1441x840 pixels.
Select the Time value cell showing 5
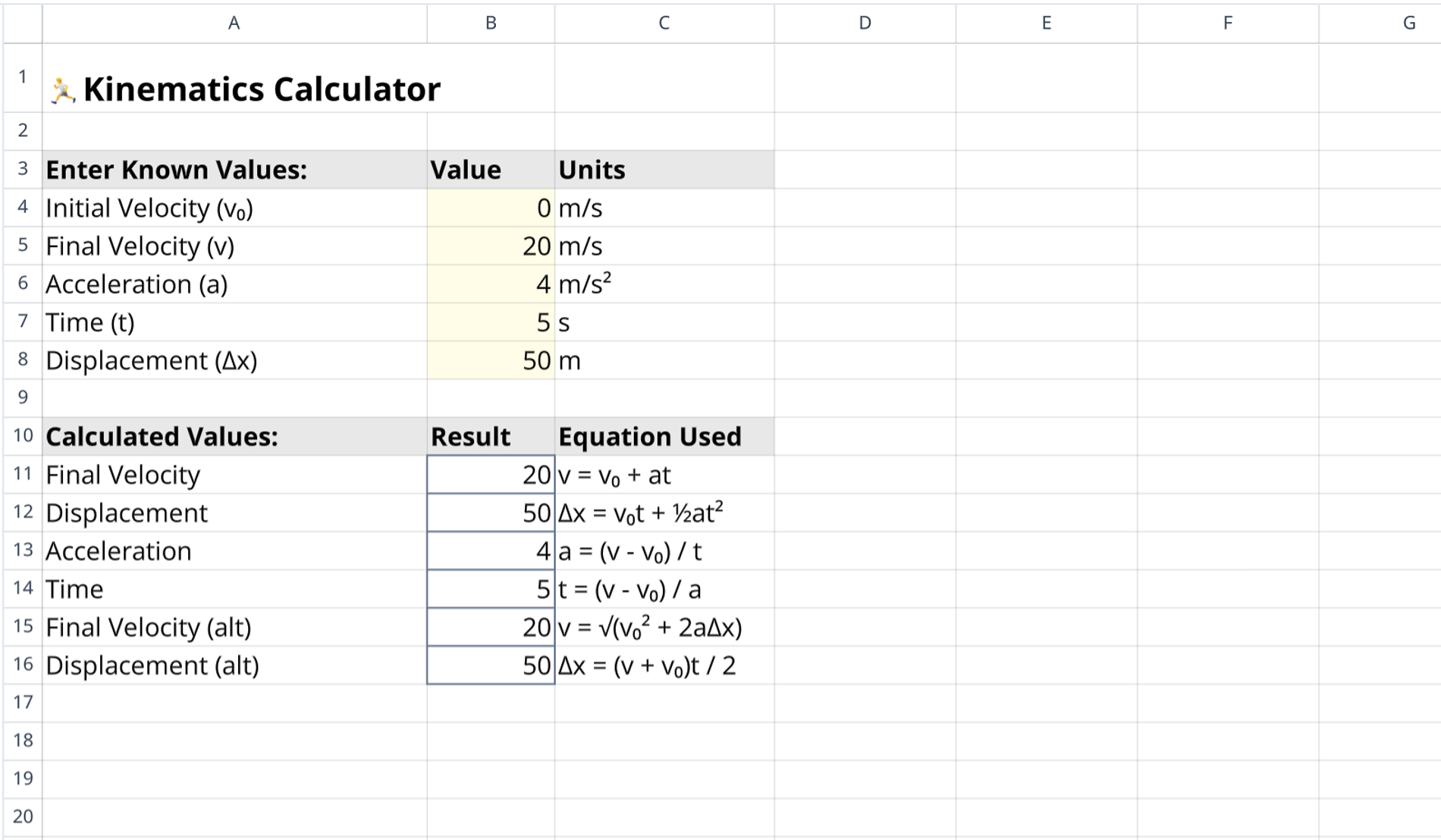coord(490,322)
